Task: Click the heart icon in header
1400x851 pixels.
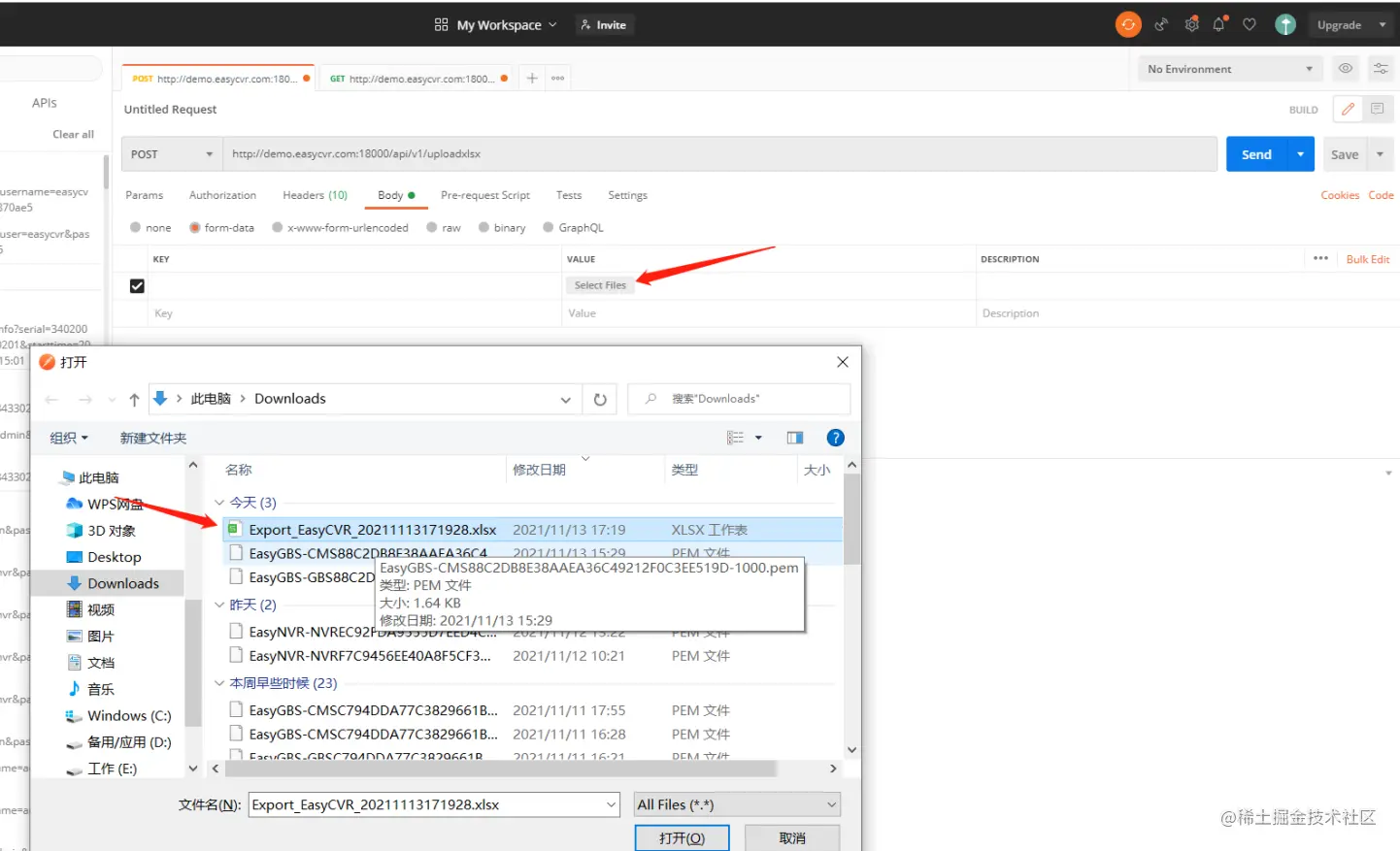Action: coord(1250,25)
